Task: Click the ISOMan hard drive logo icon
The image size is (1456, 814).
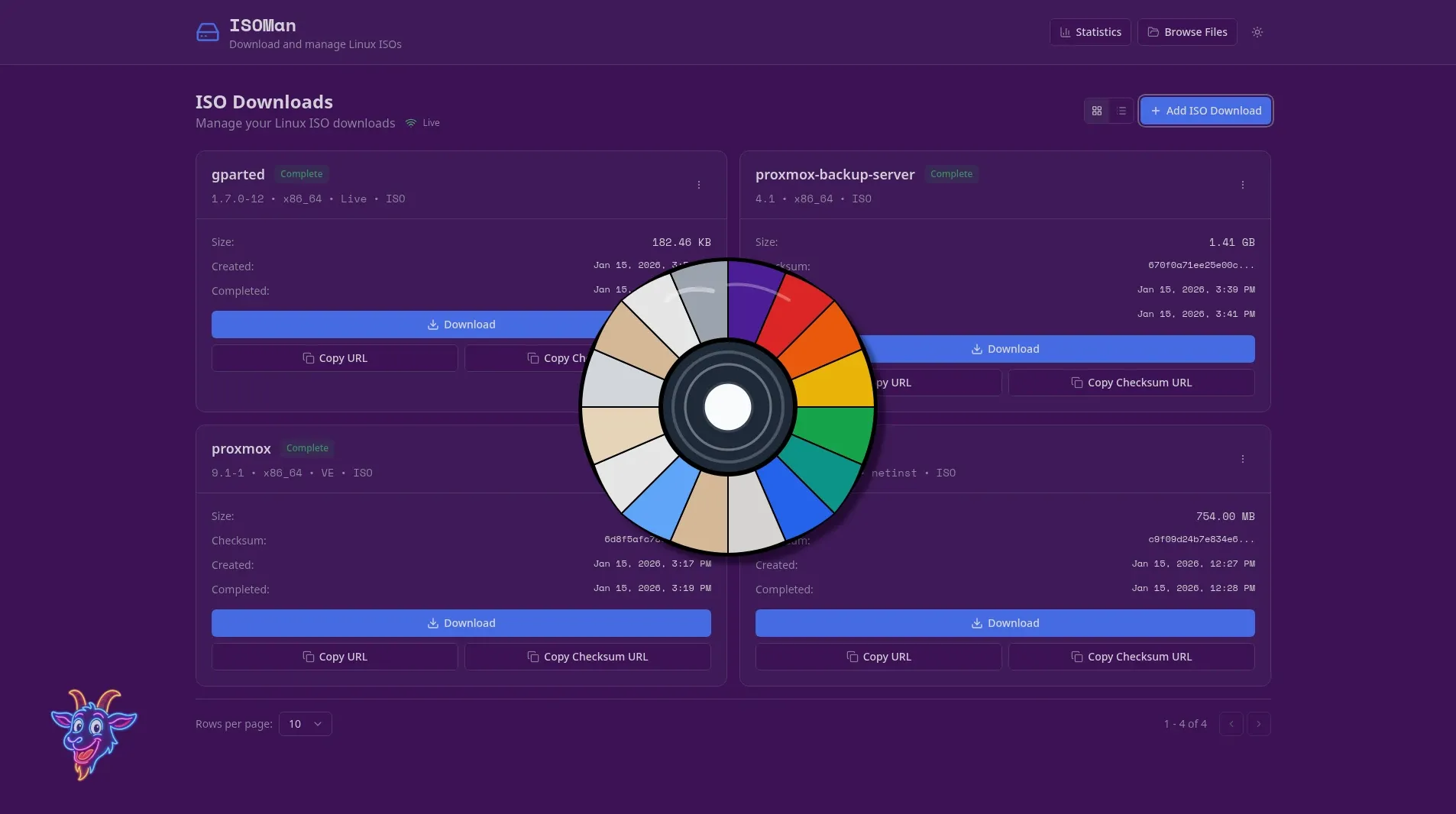Action: [x=207, y=31]
